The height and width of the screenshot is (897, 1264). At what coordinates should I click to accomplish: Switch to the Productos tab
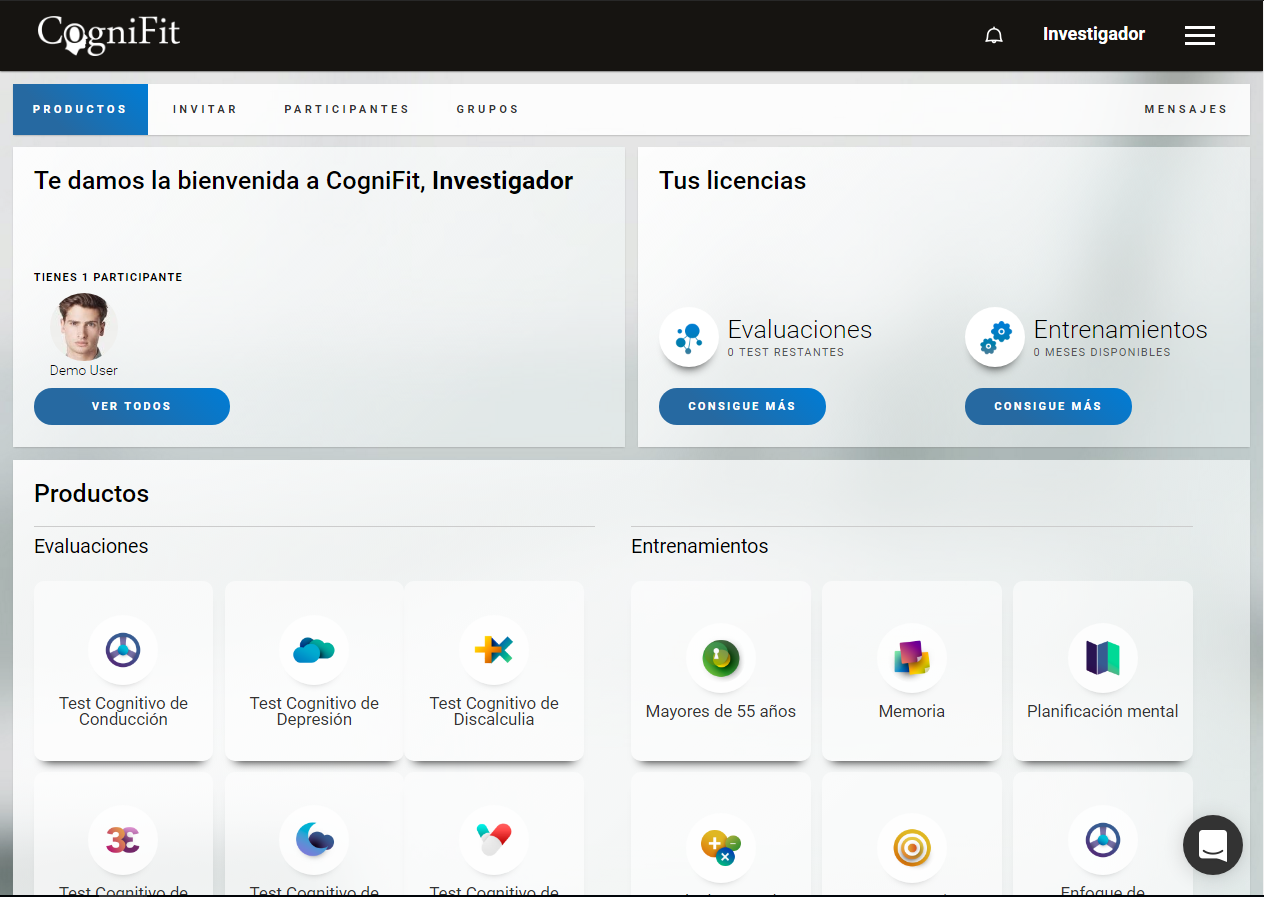80,109
